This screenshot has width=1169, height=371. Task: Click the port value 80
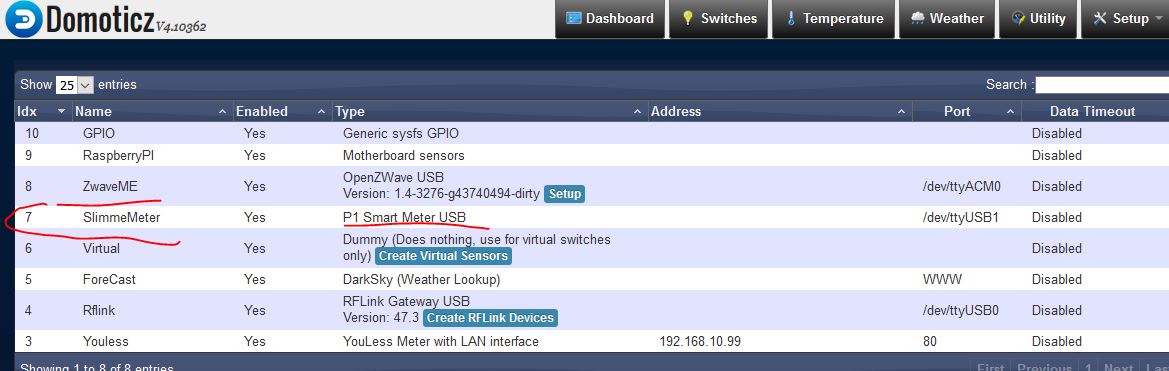pyautogui.click(x=930, y=341)
